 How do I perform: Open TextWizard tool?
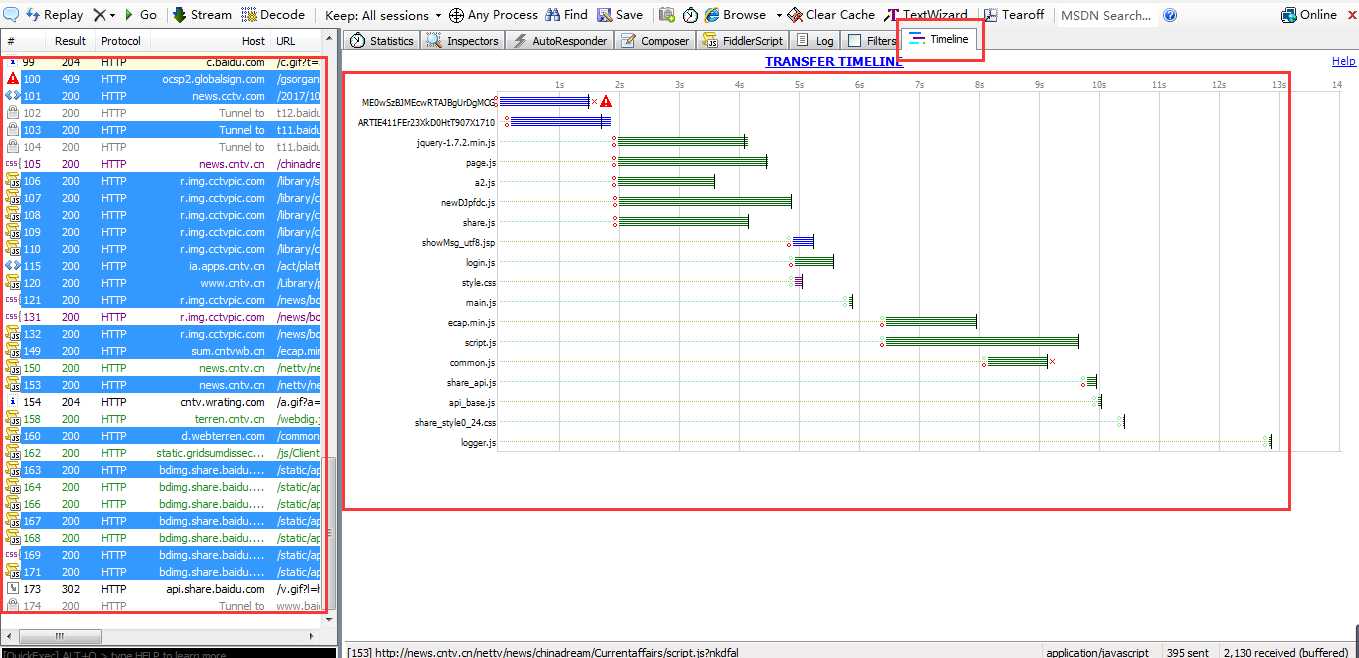click(926, 15)
